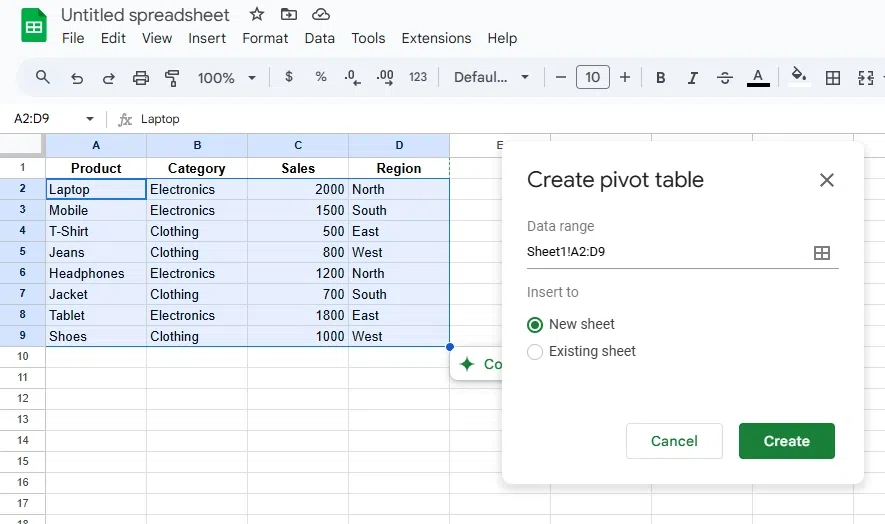Screen dimensions: 885x524
Task: Open the borders tool
Action: tap(832, 78)
